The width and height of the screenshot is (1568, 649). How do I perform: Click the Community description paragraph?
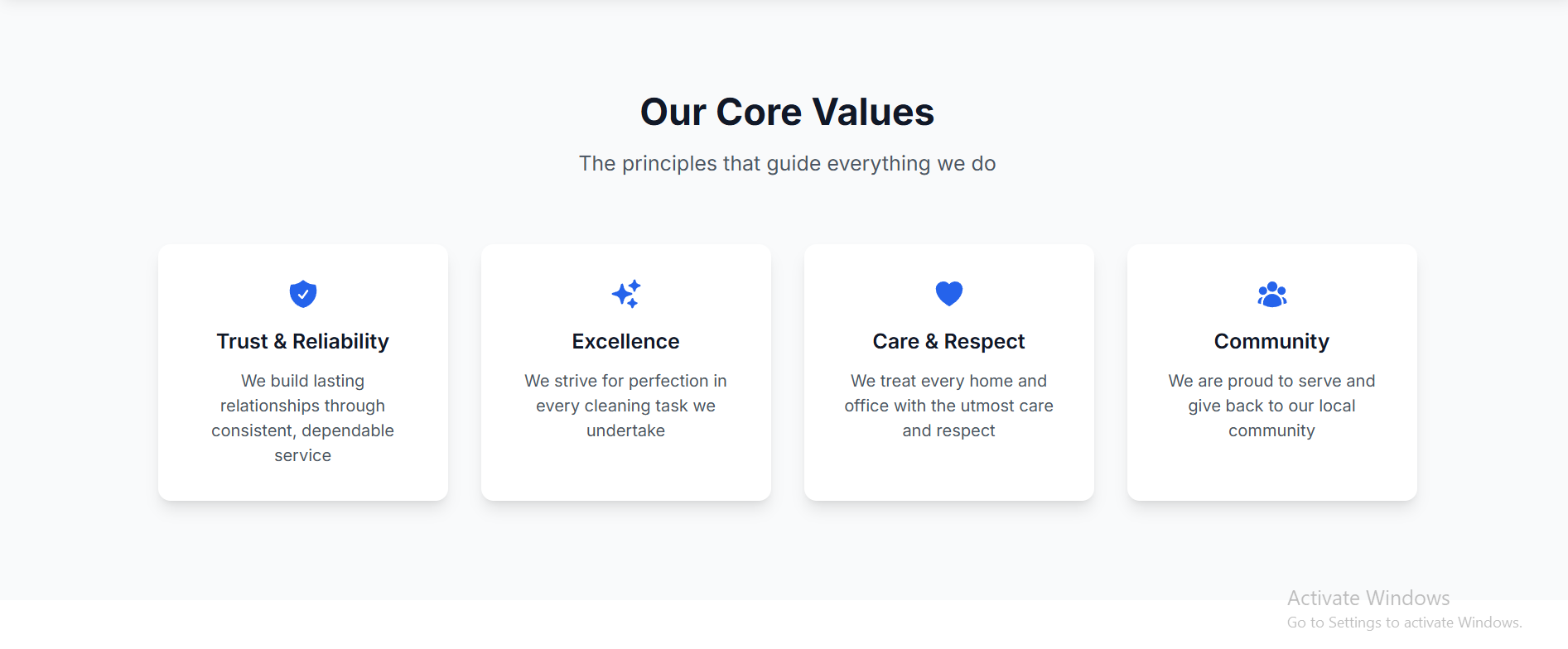pos(1272,406)
